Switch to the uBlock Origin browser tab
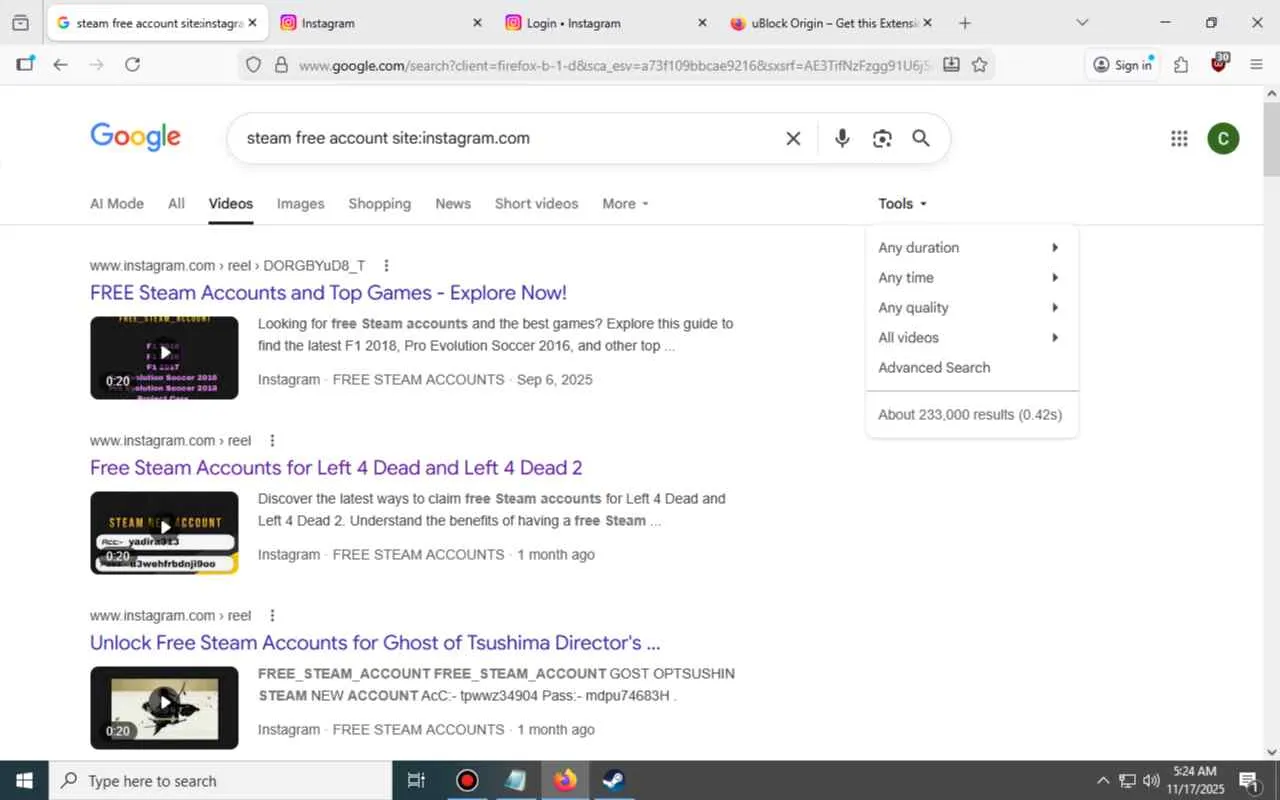Viewport: 1280px width, 800px height. [x=830, y=23]
